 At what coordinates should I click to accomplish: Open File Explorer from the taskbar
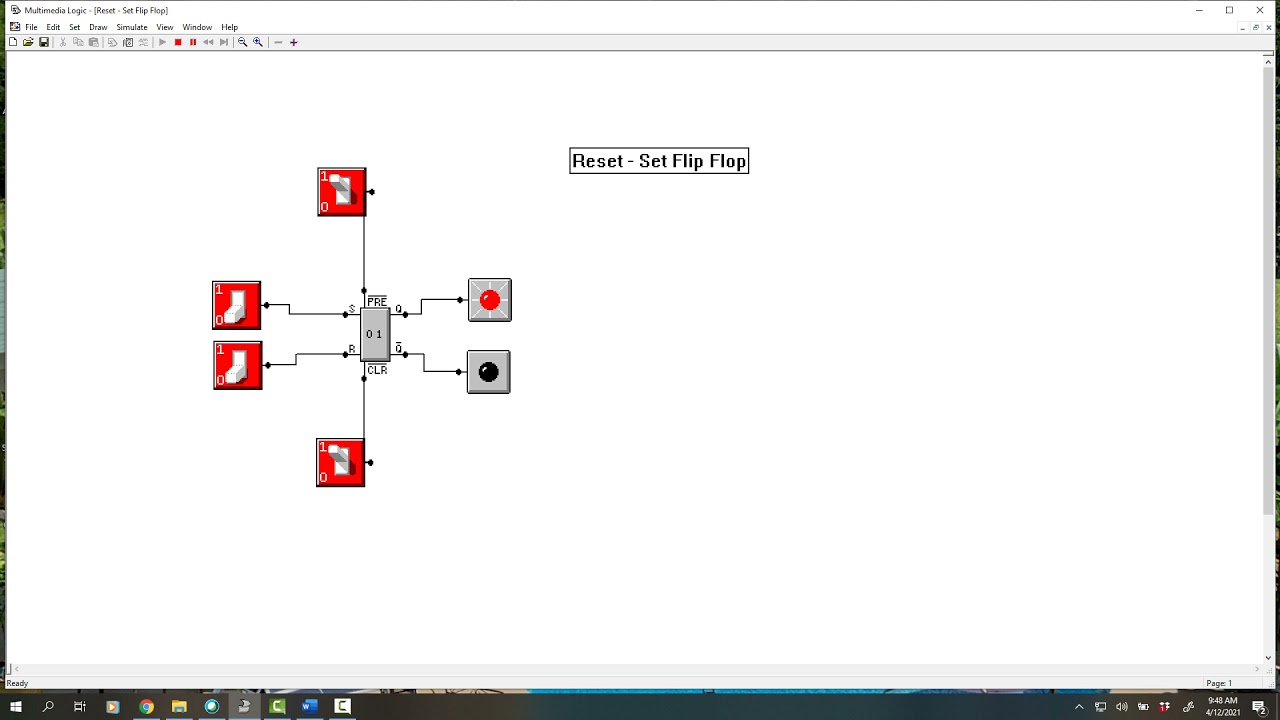pyautogui.click(x=179, y=706)
